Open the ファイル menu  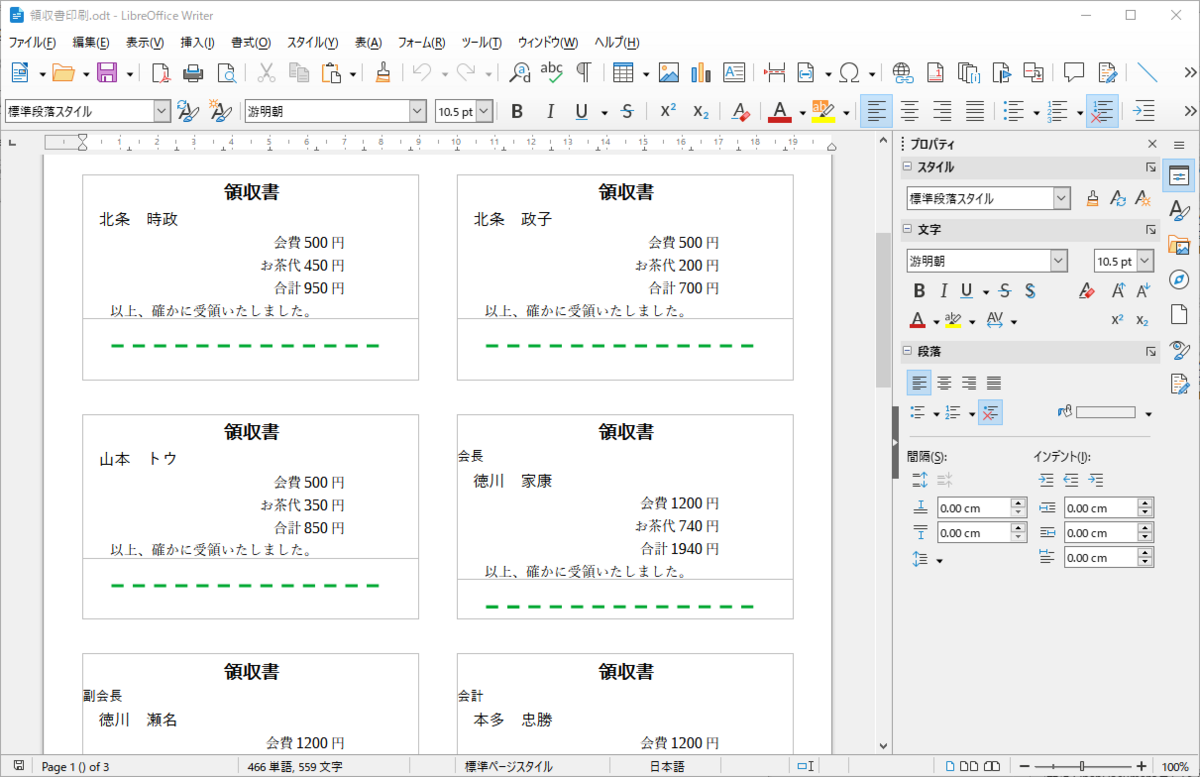32,43
